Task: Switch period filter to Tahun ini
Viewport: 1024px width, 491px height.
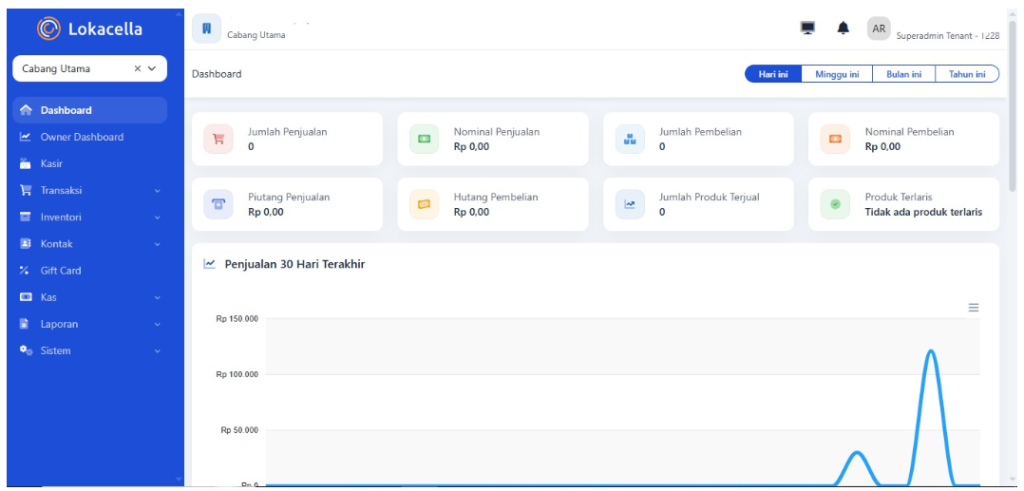Action: pyautogui.click(x=967, y=74)
